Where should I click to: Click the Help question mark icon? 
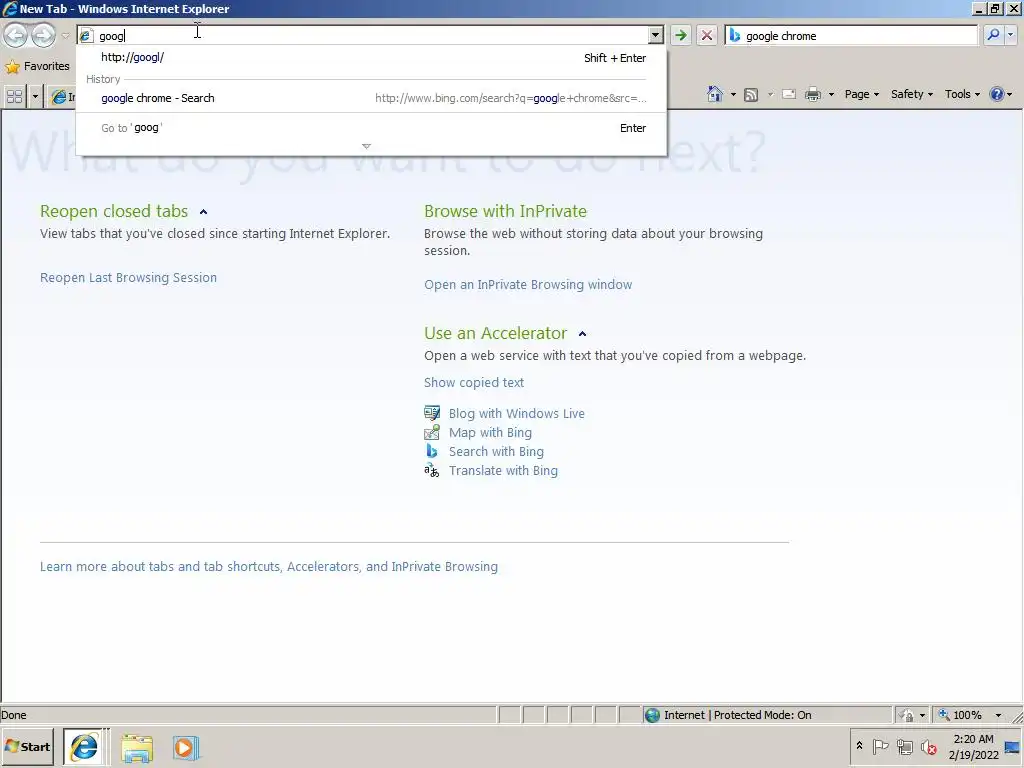coord(997,95)
